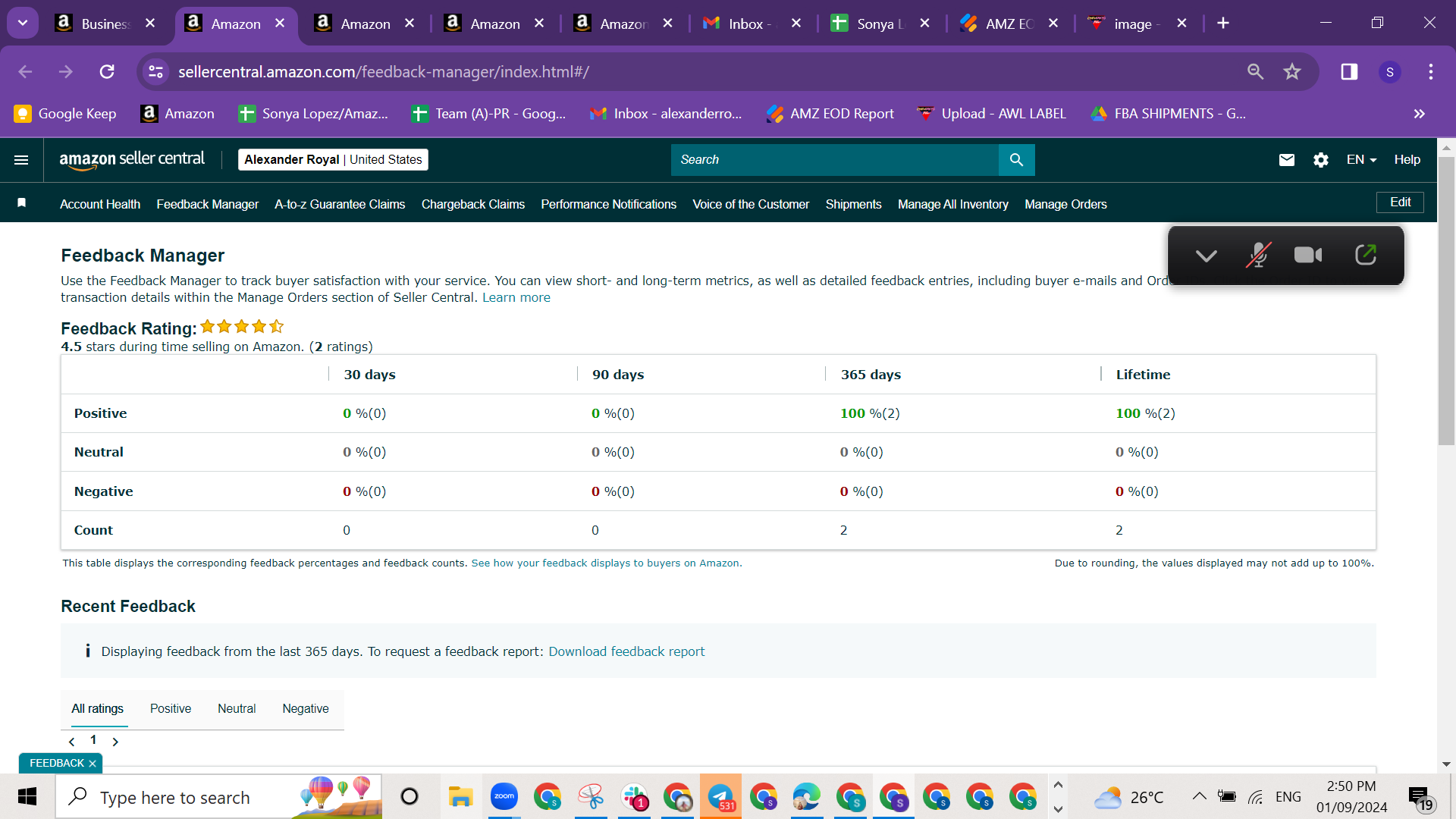The height and width of the screenshot is (819, 1456).
Task: Select the Negative ratings tab
Action: pyautogui.click(x=306, y=708)
